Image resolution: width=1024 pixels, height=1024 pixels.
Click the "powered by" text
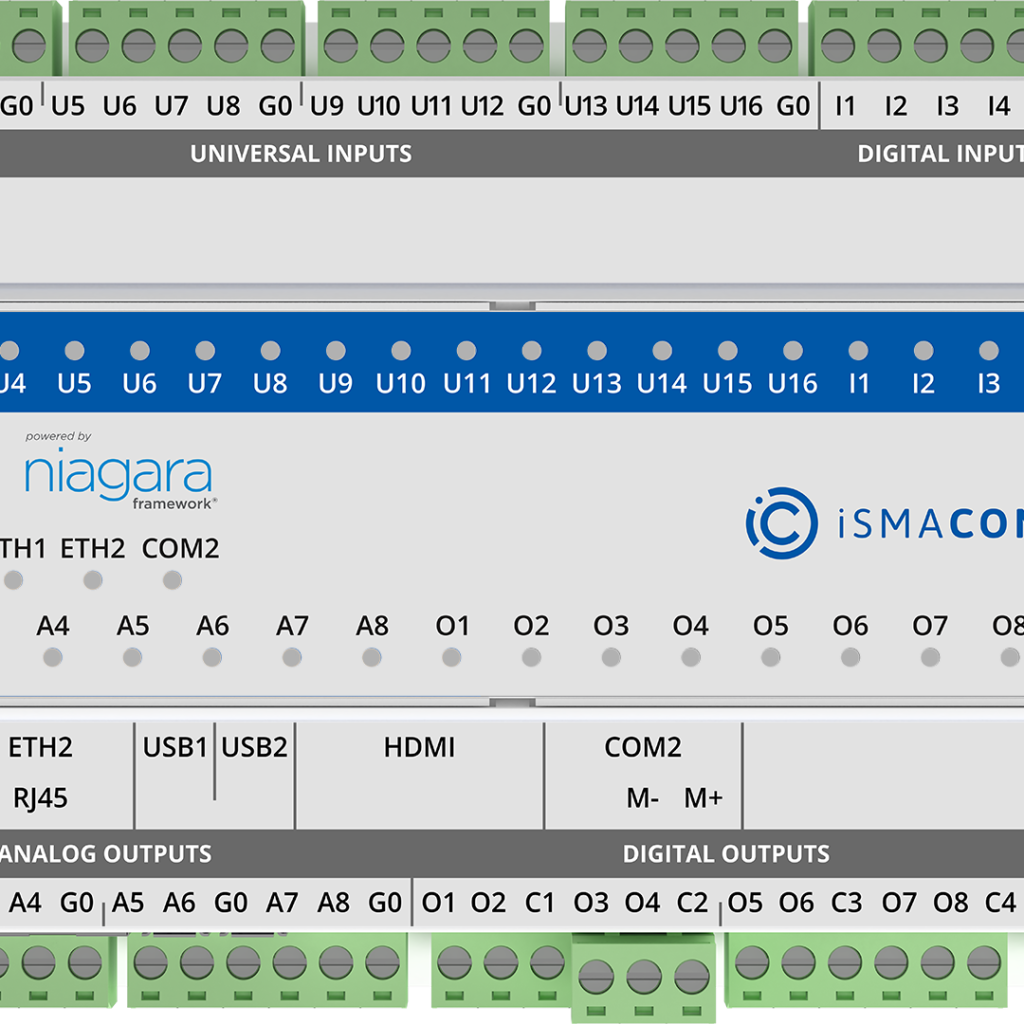point(58,436)
